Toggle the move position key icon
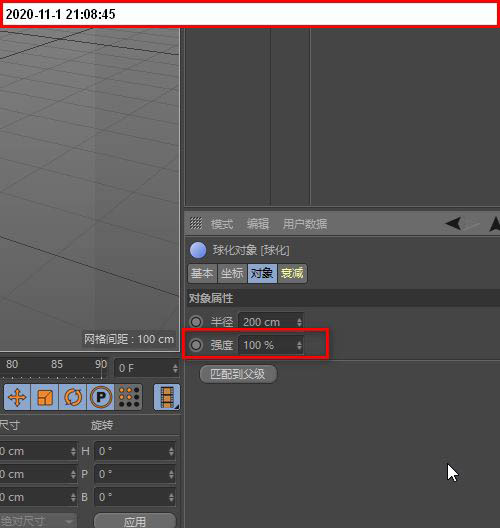 pos(17,397)
